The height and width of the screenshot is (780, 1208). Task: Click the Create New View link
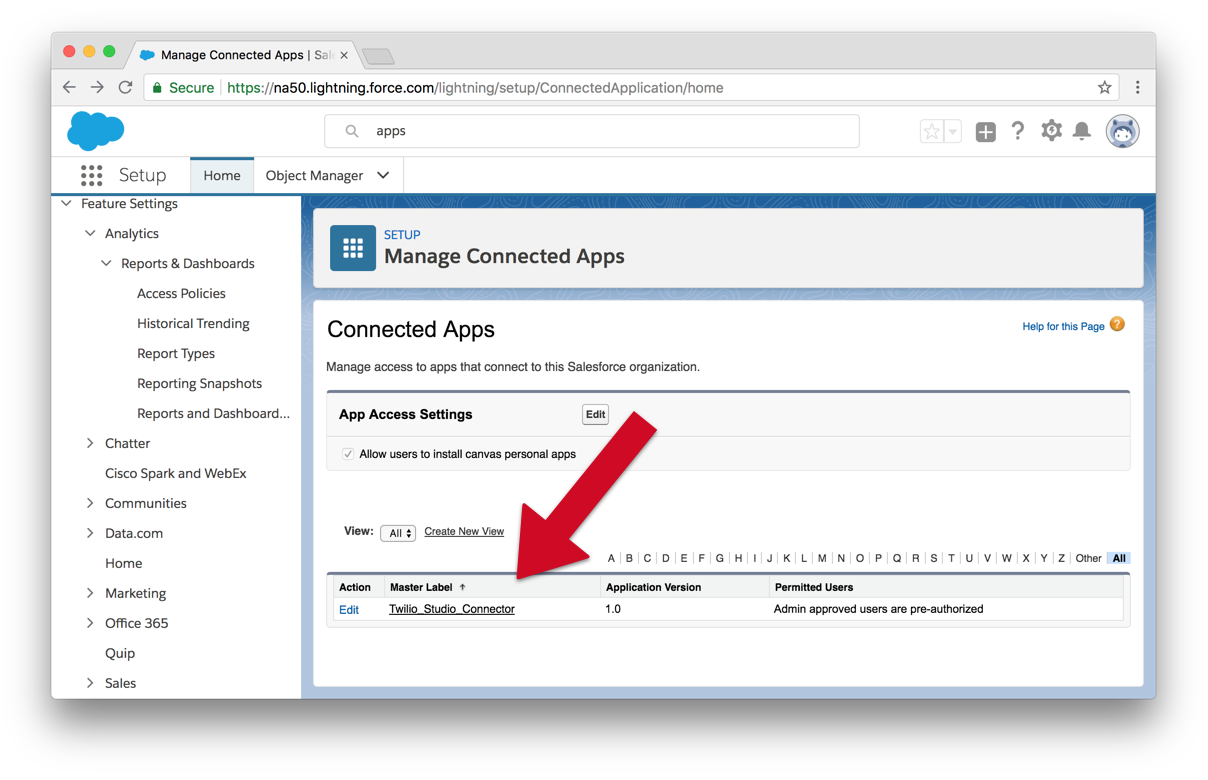[x=464, y=532]
